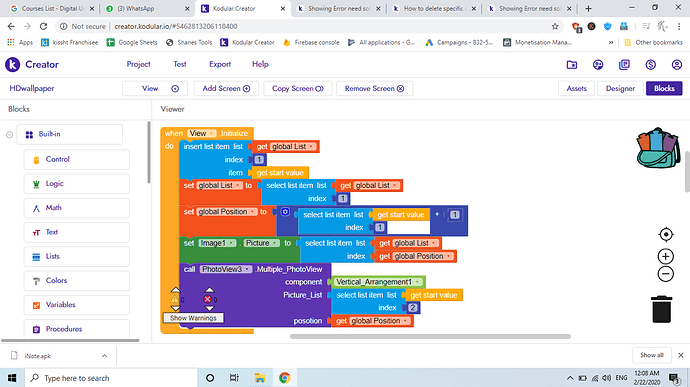Open the global List variable dropdown in the set block

tap(219, 185)
